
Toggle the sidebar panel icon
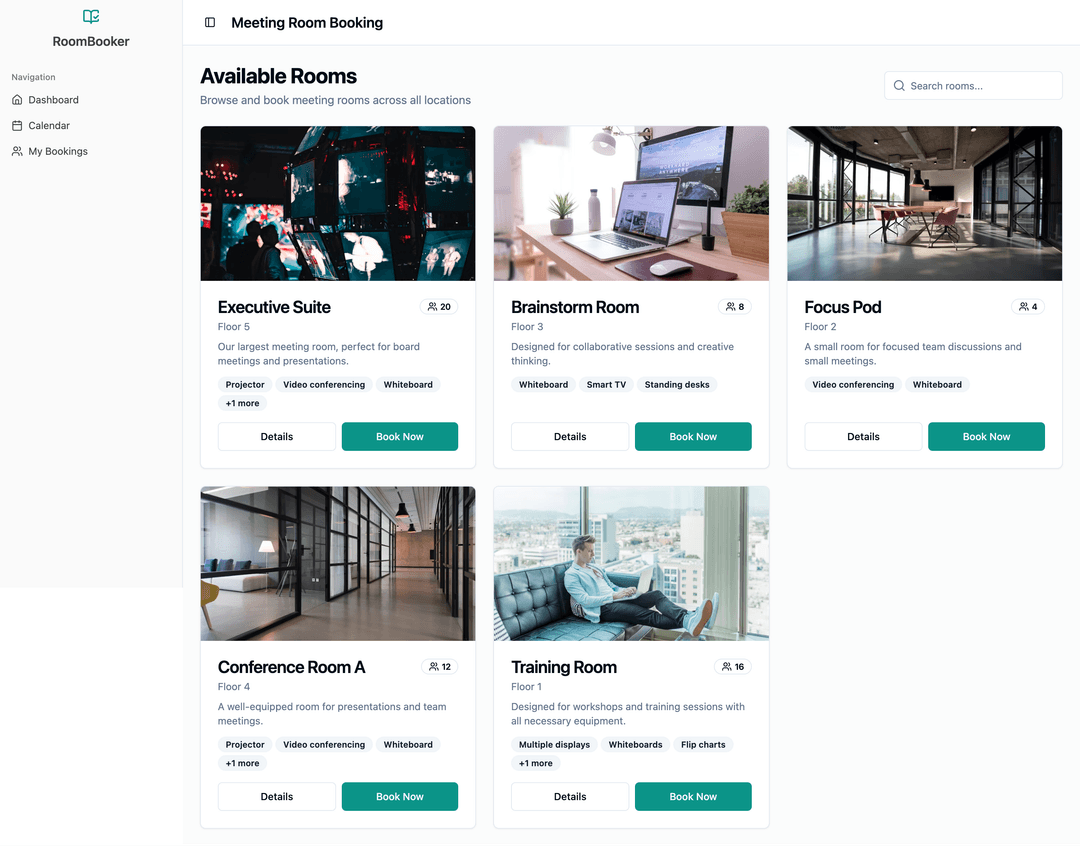click(x=210, y=23)
